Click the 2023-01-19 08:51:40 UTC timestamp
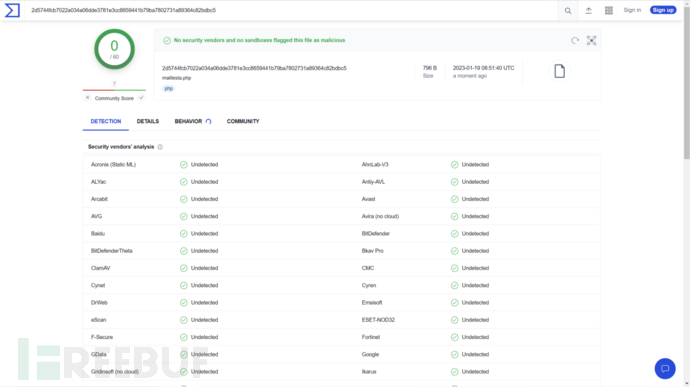Viewport: 690px width, 387px height. tap(484, 68)
